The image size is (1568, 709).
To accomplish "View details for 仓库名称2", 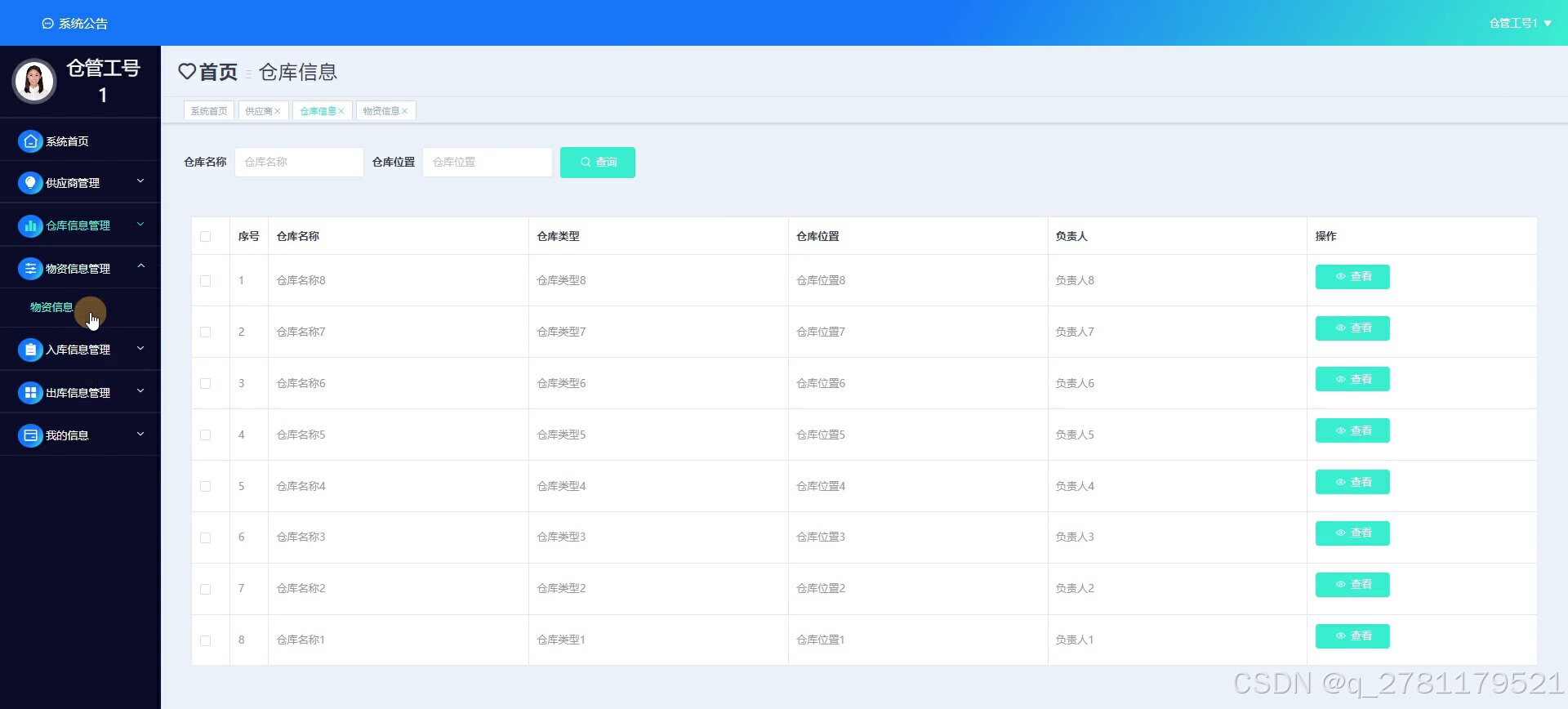I will pos(1352,585).
